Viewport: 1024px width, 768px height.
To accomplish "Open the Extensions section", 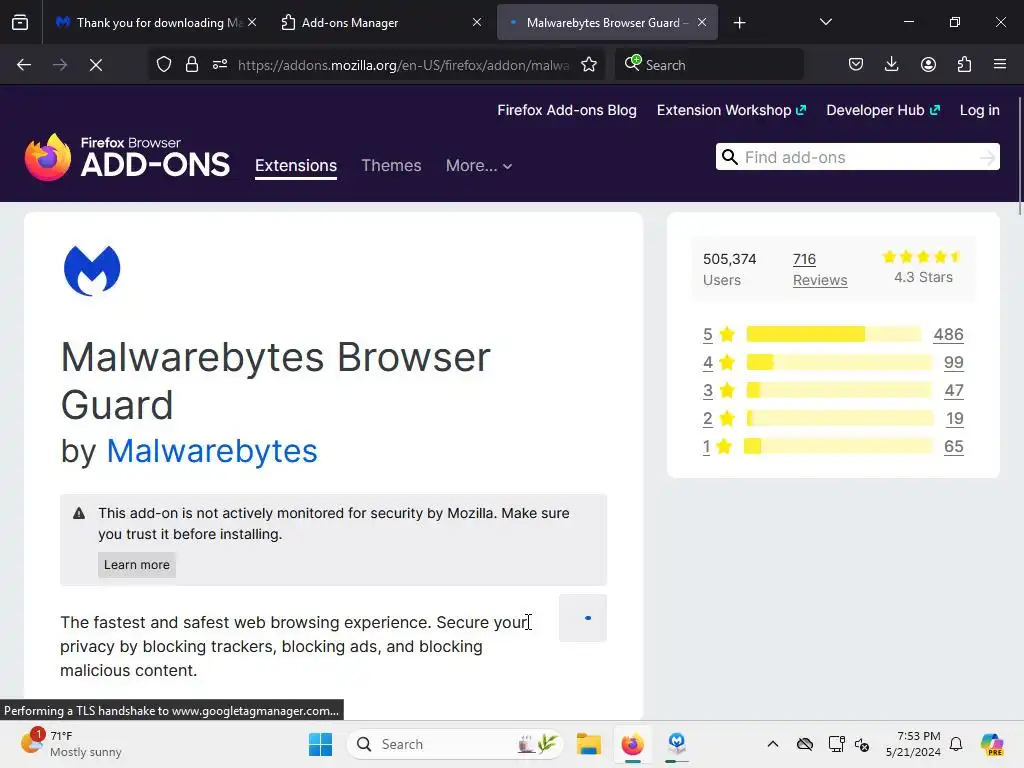I will click(296, 165).
